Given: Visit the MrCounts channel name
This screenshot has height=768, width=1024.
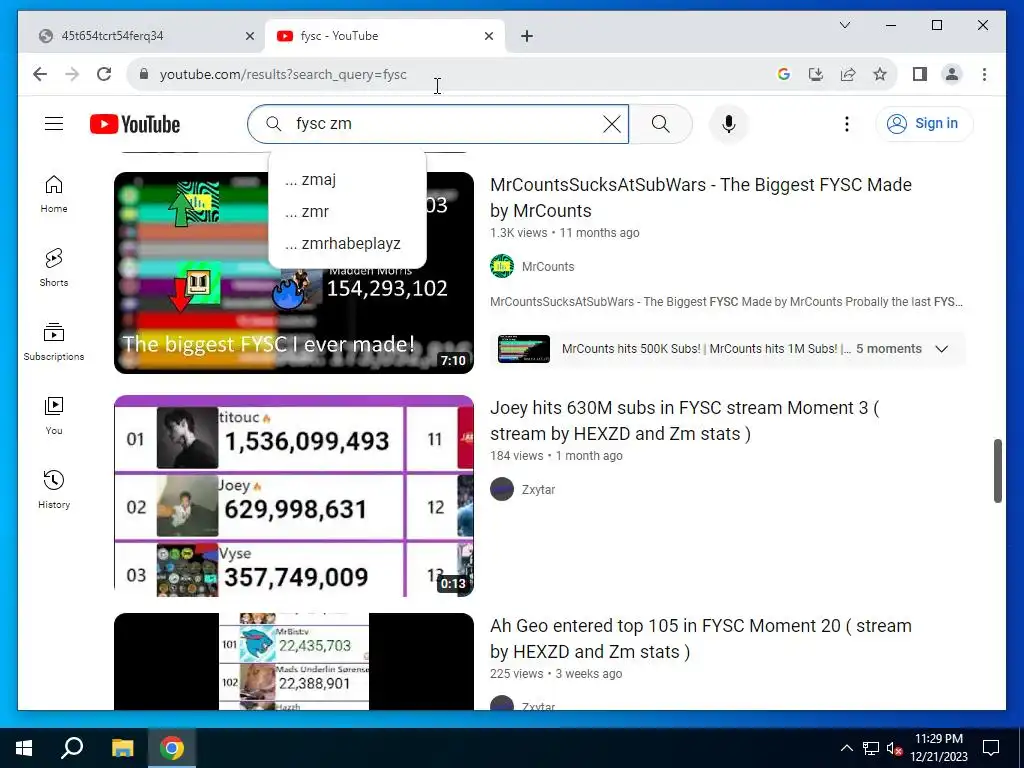Looking at the screenshot, I should (548, 266).
